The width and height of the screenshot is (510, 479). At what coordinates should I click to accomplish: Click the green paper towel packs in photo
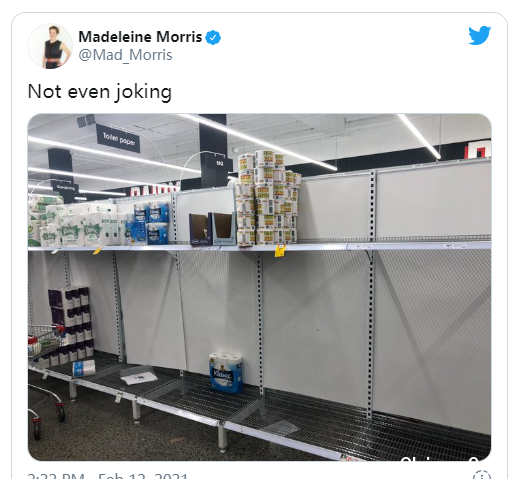[x=75, y=223]
